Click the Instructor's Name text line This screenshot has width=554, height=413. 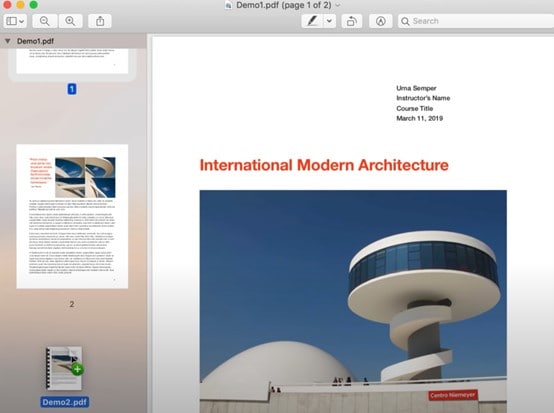click(x=423, y=98)
